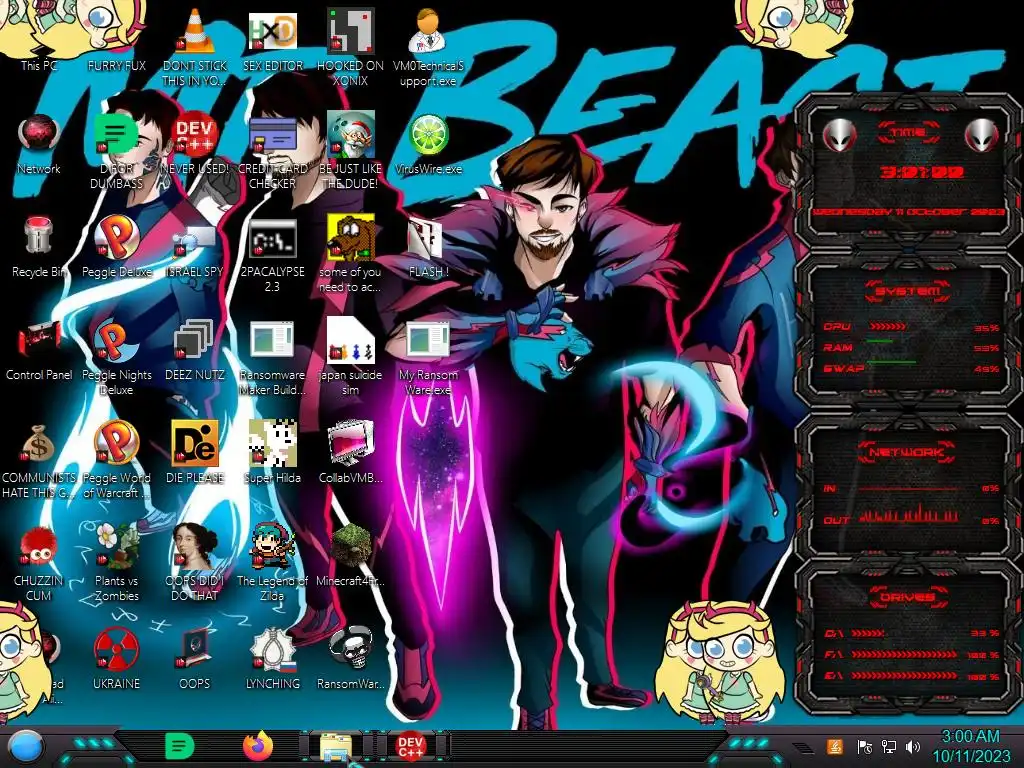Open the Ransomware Maker Builder shortcut

tap(272, 340)
